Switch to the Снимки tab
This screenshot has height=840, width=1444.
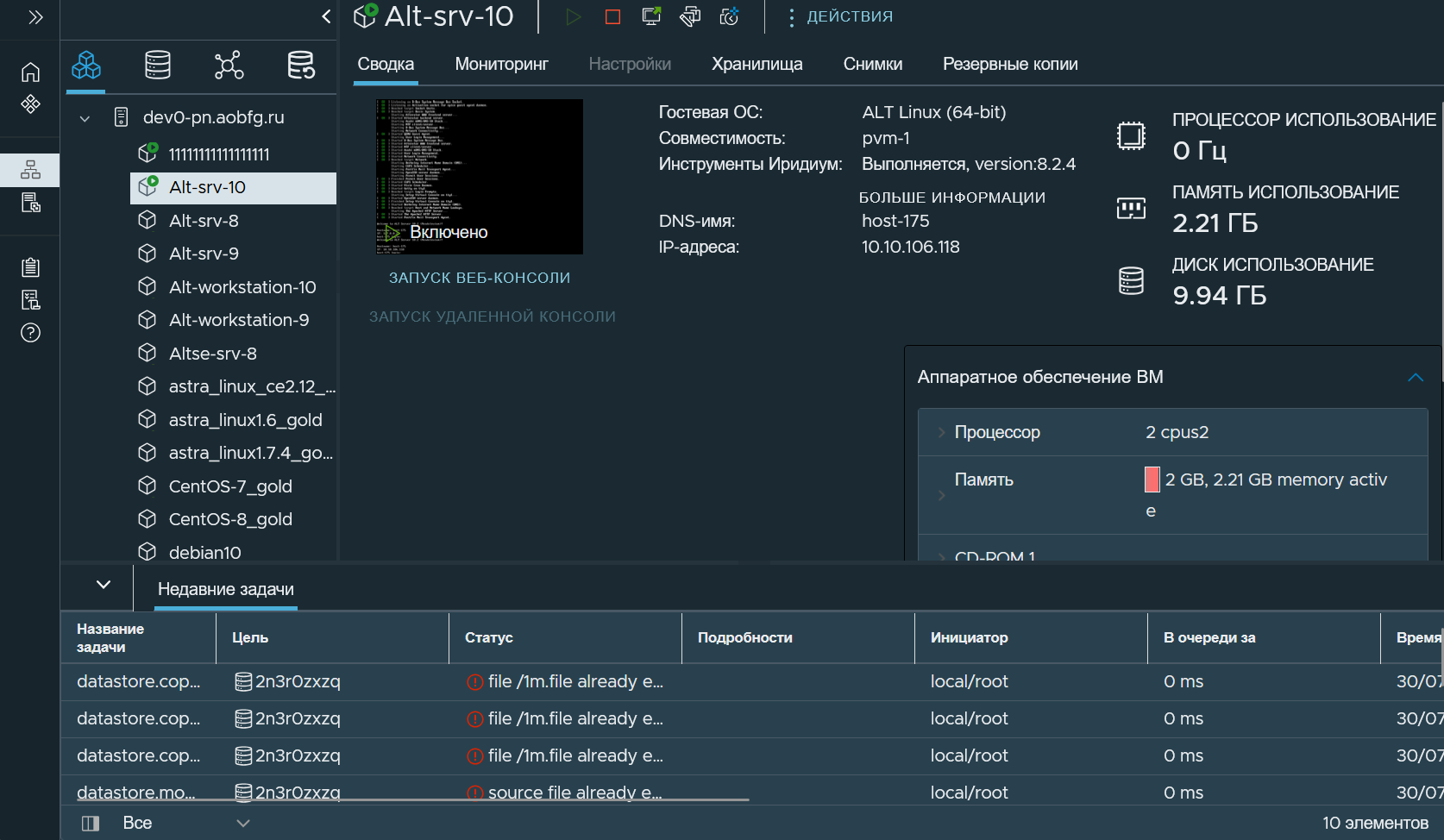pyautogui.click(x=873, y=64)
